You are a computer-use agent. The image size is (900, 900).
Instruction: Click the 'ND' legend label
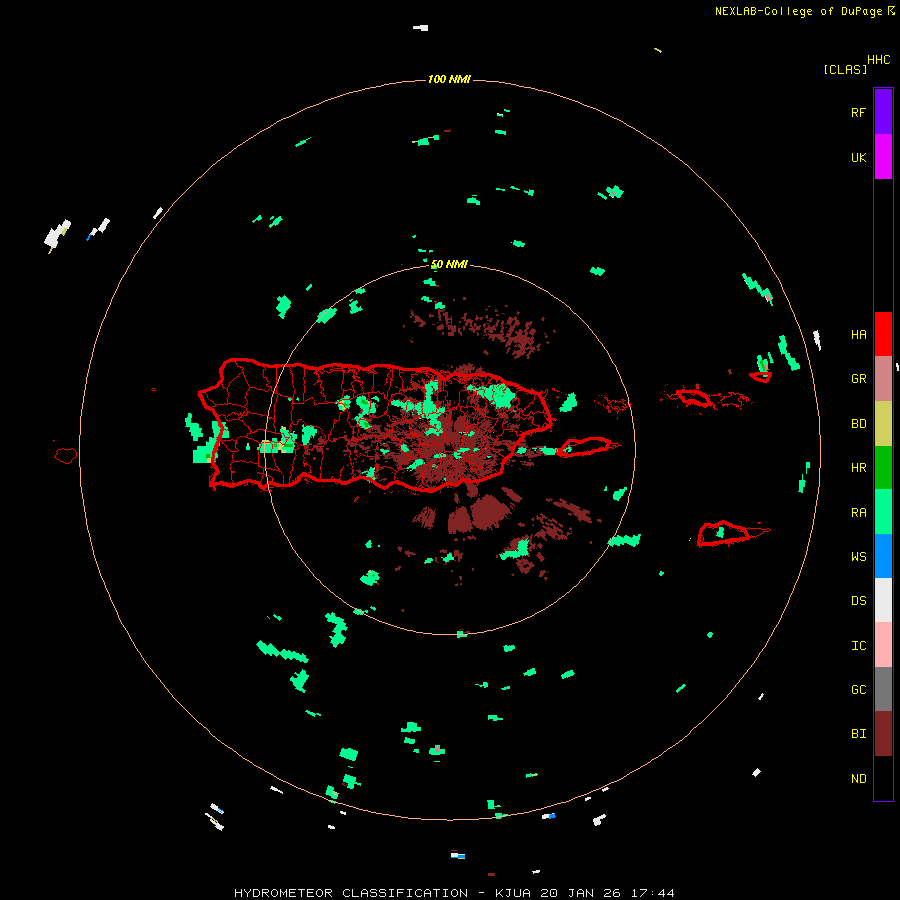pyautogui.click(x=858, y=779)
